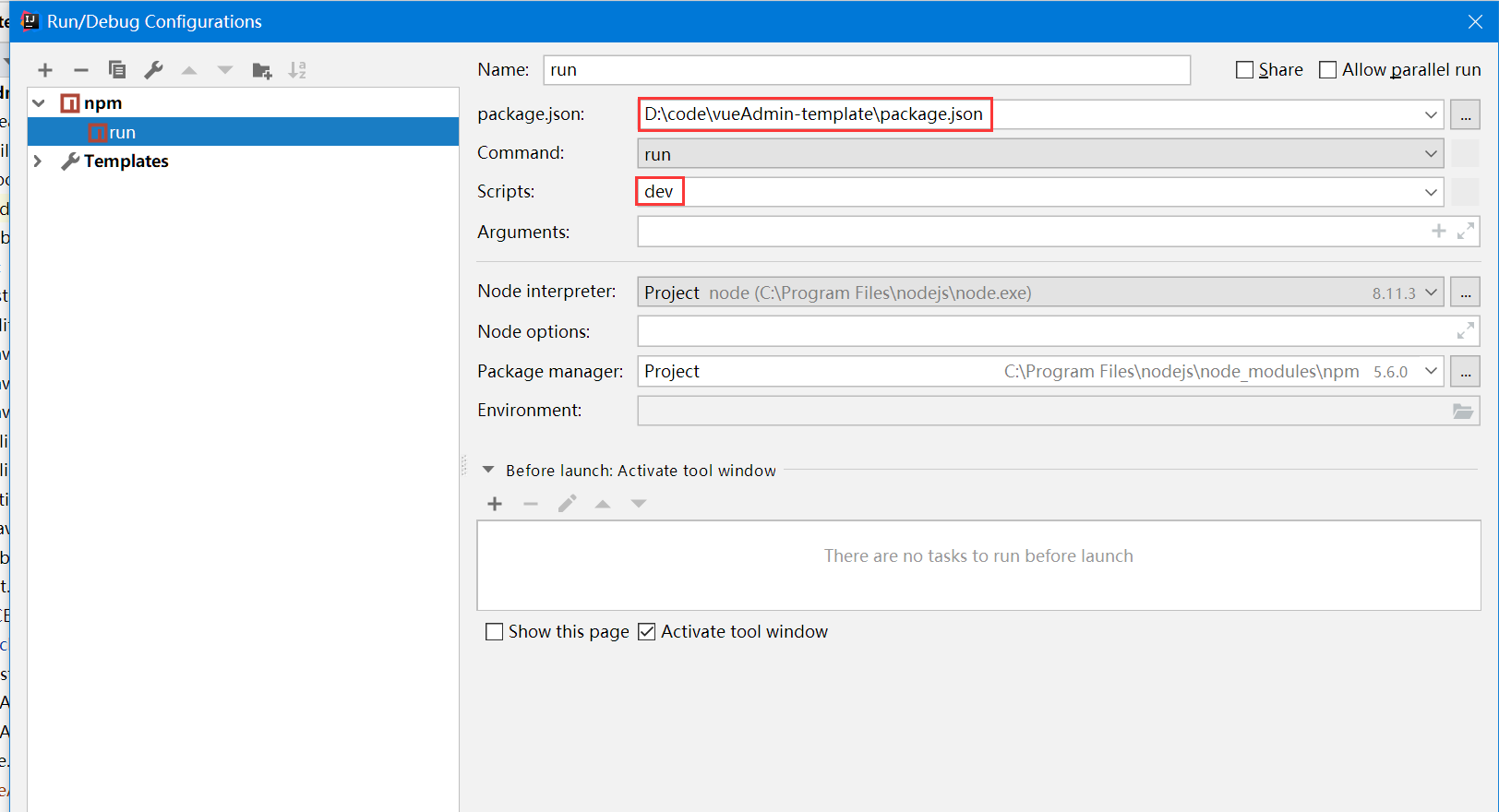Move configuration down in the list

coord(225,70)
